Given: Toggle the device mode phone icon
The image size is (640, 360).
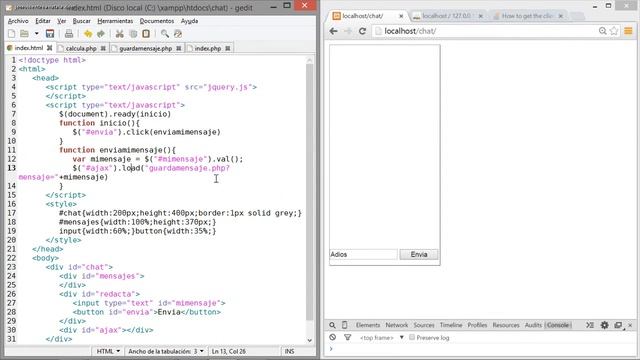Looking at the screenshot, I should tap(344, 325).
